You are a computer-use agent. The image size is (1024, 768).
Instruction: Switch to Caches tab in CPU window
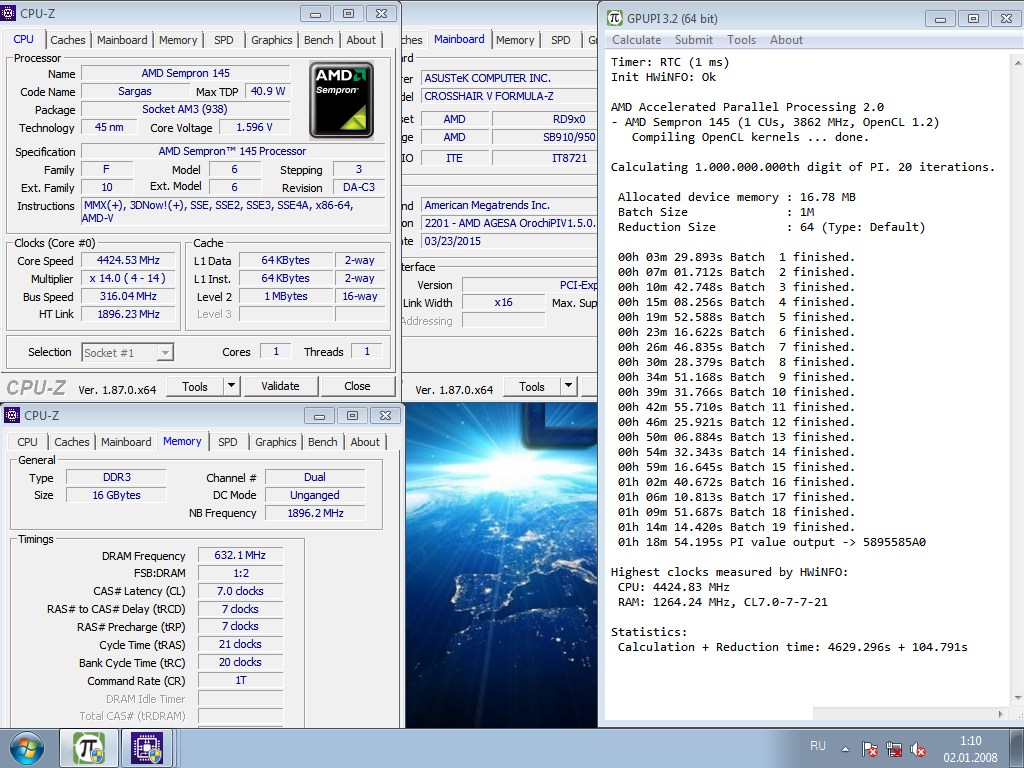point(68,40)
